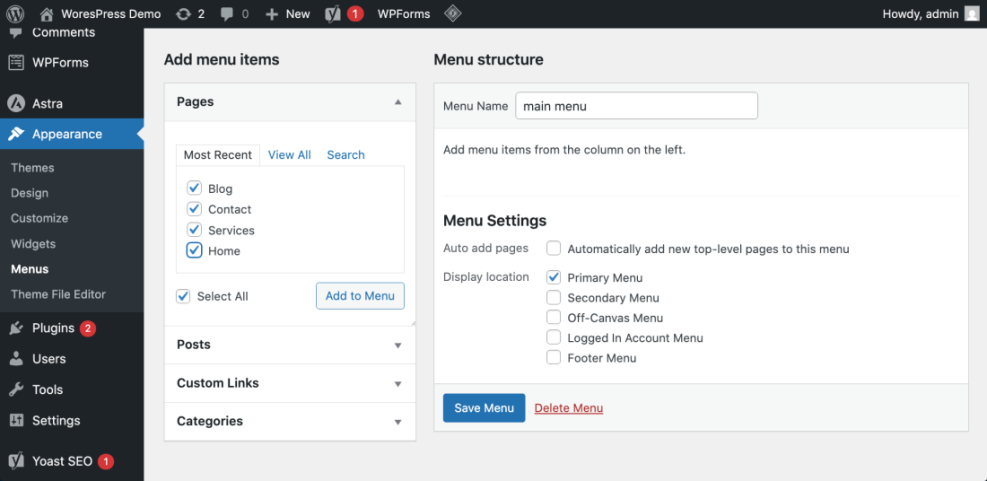Viewport: 987px width, 481px height.
Task: Open the comments bubble icon in admin bar
Action: [227, 14]
